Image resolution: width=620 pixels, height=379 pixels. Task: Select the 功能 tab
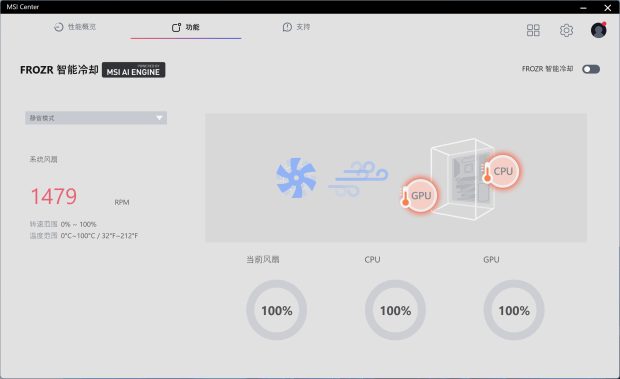[x=185, y=27]
